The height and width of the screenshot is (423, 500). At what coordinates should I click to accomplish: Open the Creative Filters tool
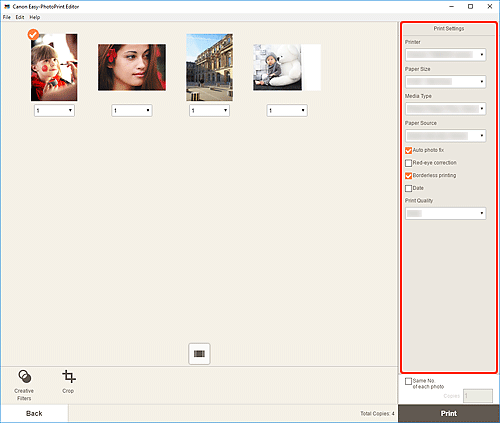24,385
